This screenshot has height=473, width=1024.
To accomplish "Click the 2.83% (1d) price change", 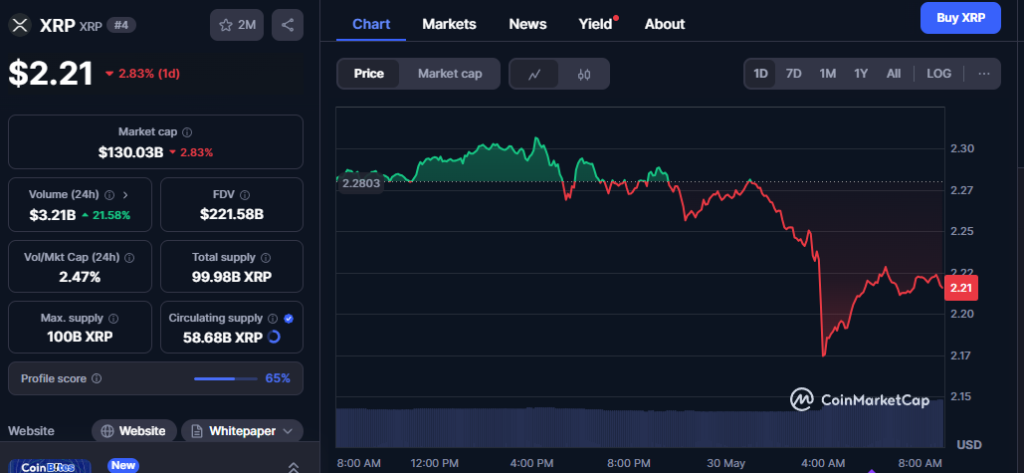I will (x=142, y=73).
